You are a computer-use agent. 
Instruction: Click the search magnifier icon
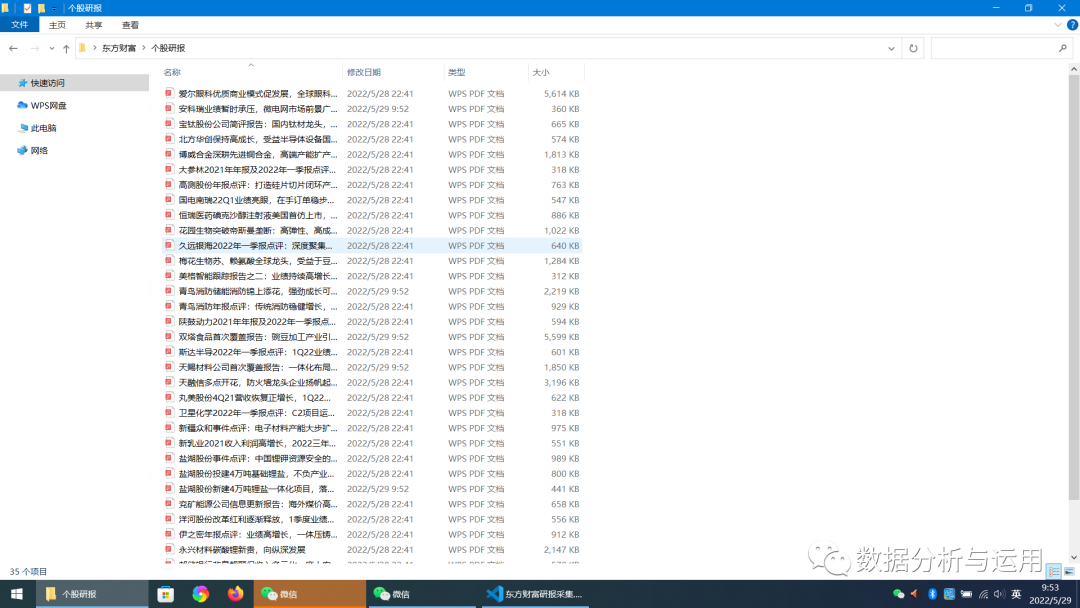coord(1063,48)
